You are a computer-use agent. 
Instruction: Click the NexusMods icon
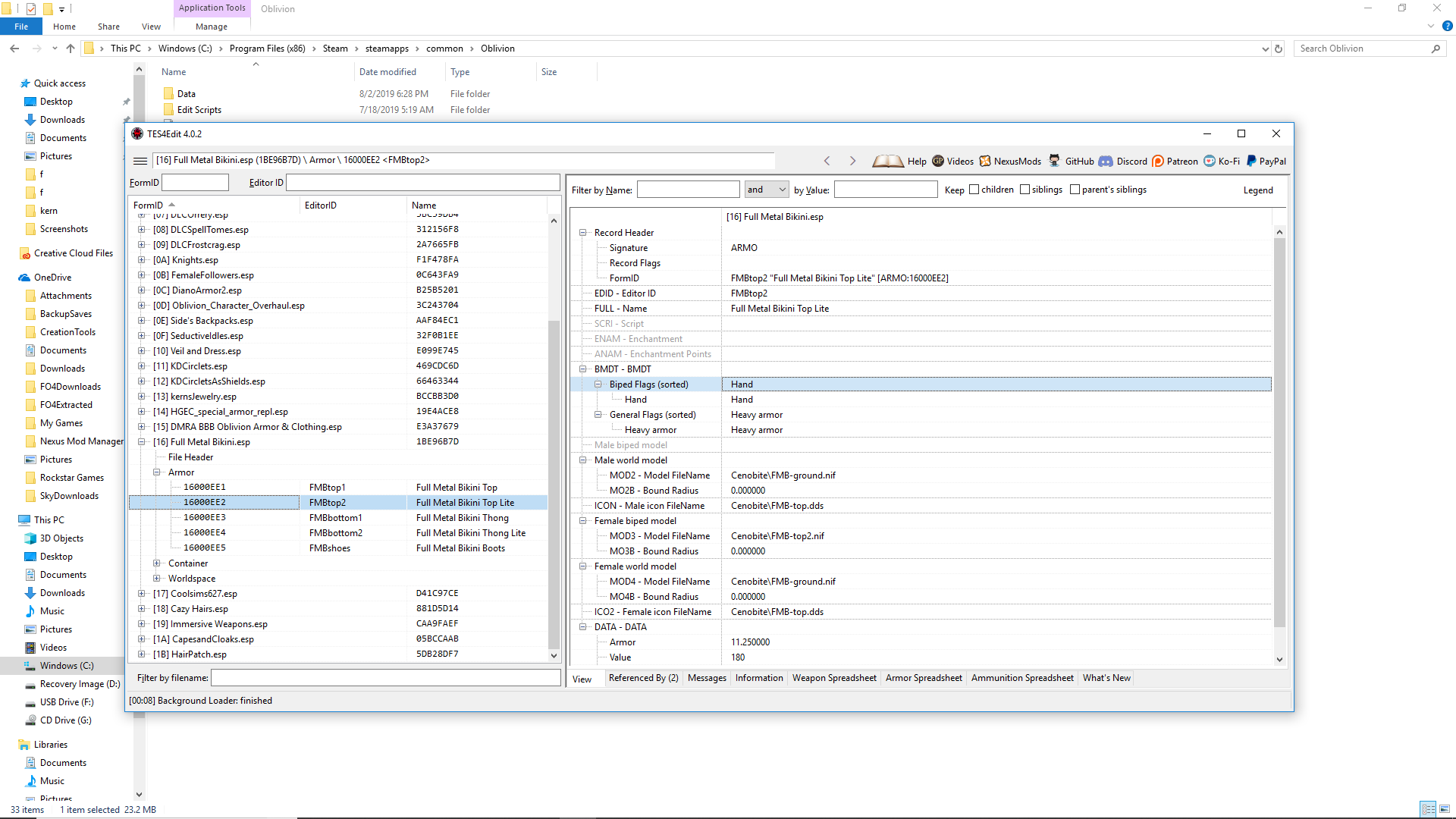[985, 161]
